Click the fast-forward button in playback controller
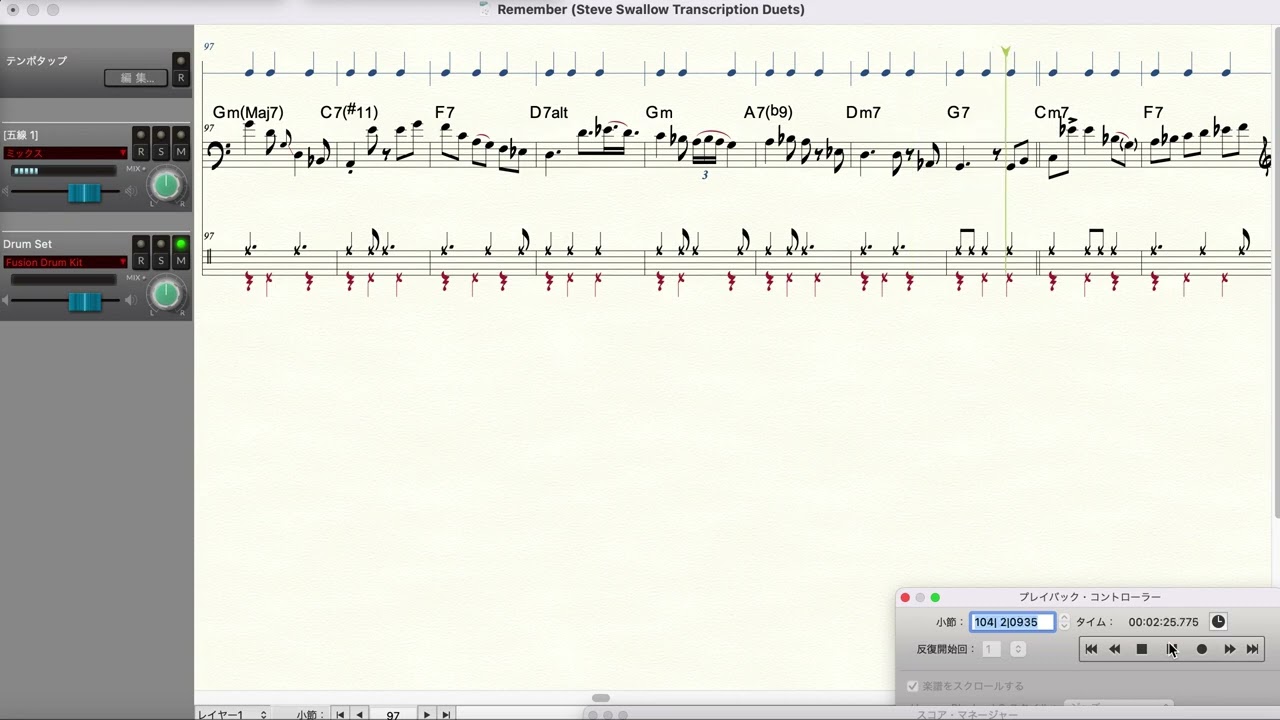 pyautogui.click(x=1229, y=649)
